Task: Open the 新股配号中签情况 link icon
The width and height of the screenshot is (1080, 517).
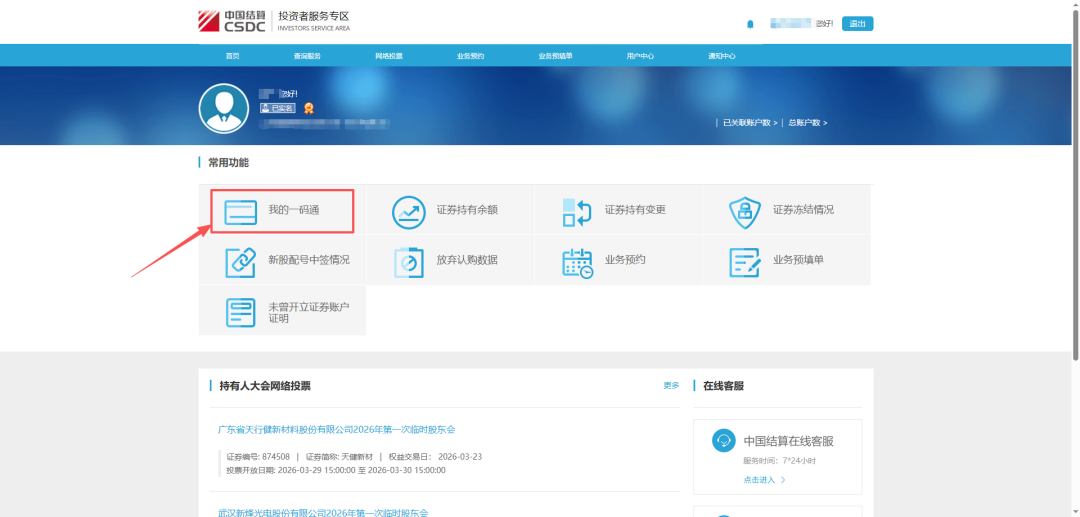Action: point(240,261)
